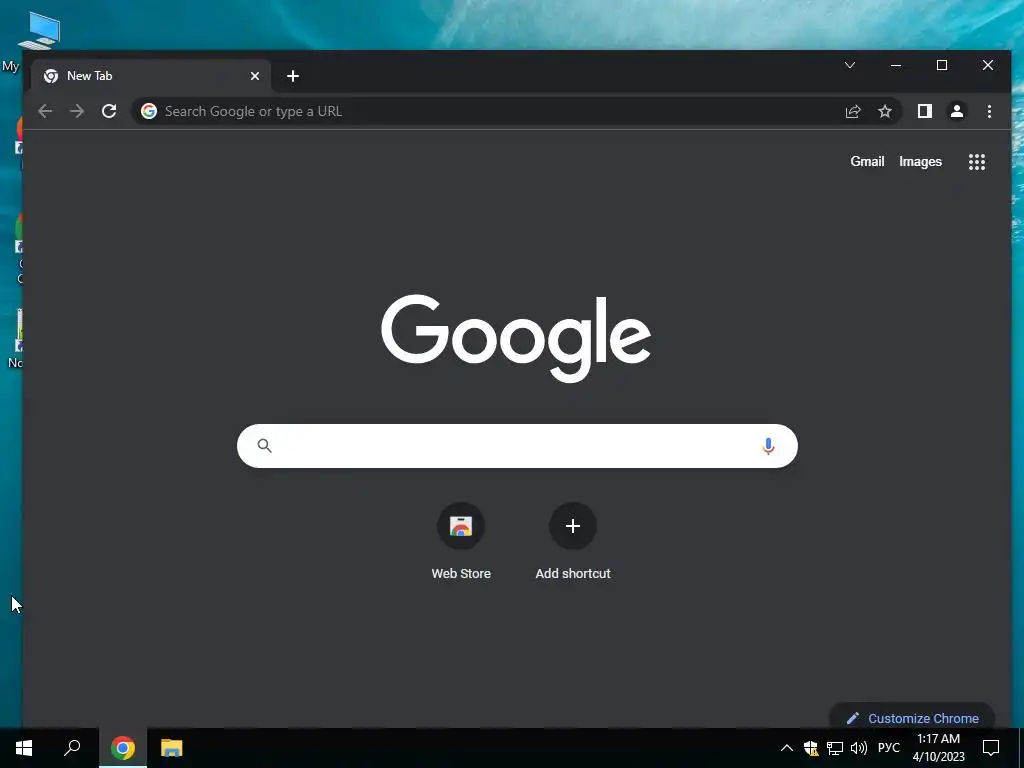This screenshot has height=768, width=1024.
Task: Click Chrome icon in taskbar
Action: click(x=123, y=748)
